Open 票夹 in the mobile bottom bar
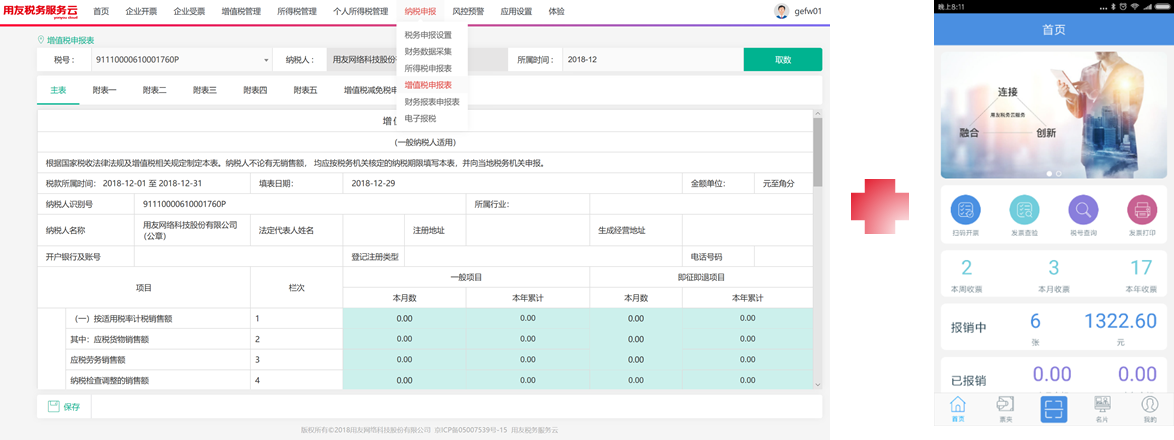Screen dimensions: 1174x440 (1006, 408)
